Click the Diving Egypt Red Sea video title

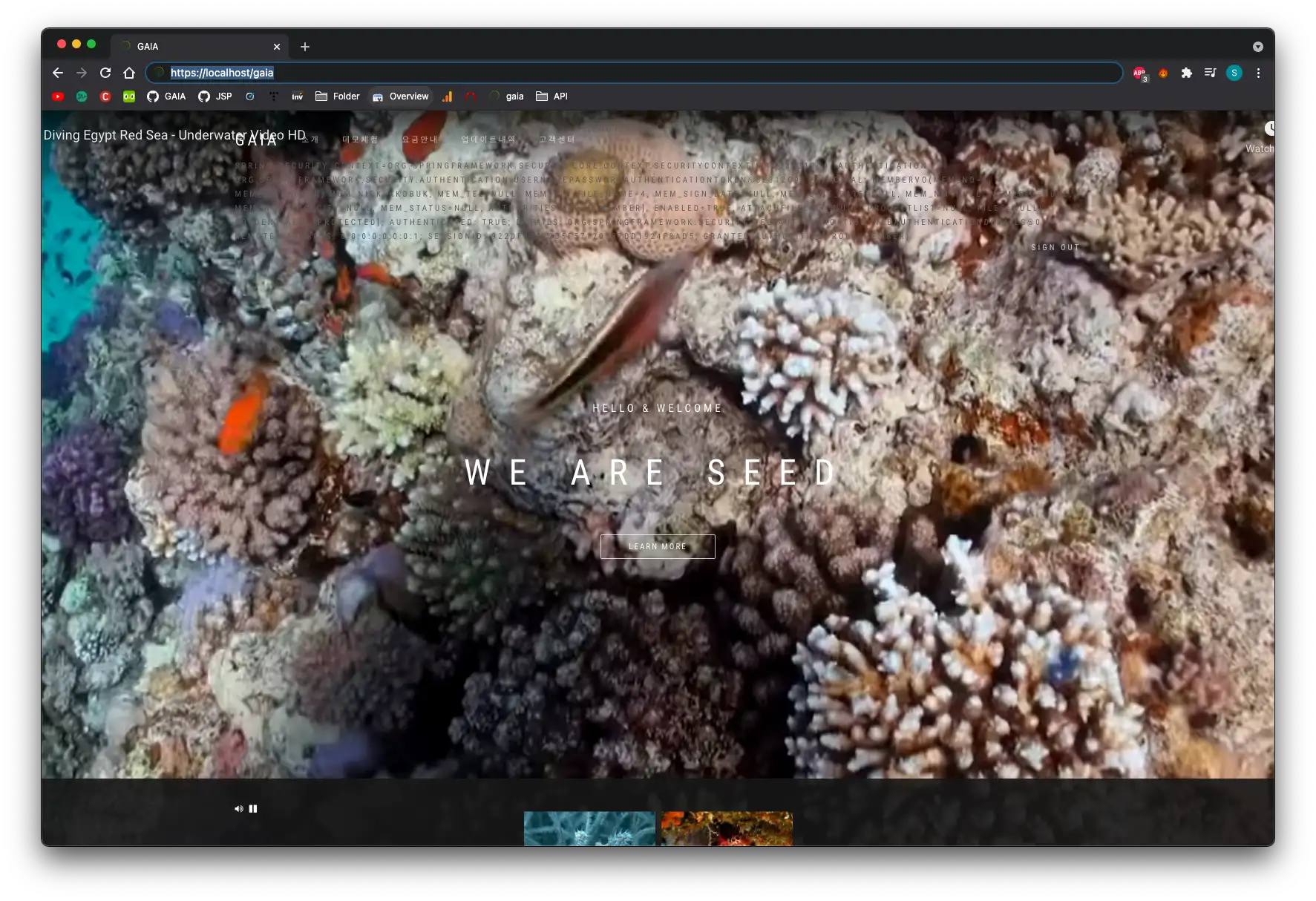tap(174, 135)
